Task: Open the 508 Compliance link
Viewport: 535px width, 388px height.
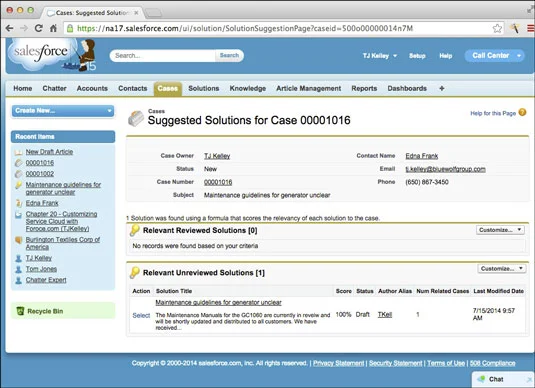Action: [x=492, y=363]
